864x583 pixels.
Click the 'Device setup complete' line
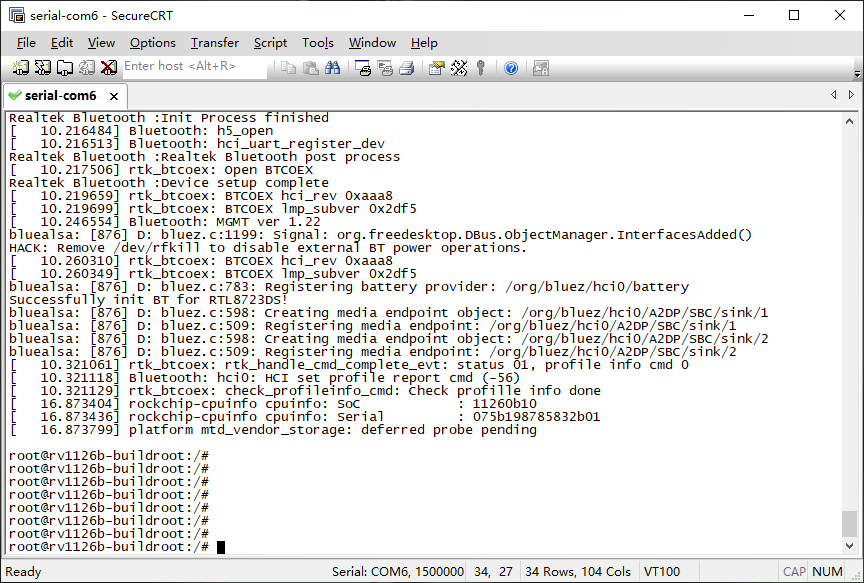[169, 183]
